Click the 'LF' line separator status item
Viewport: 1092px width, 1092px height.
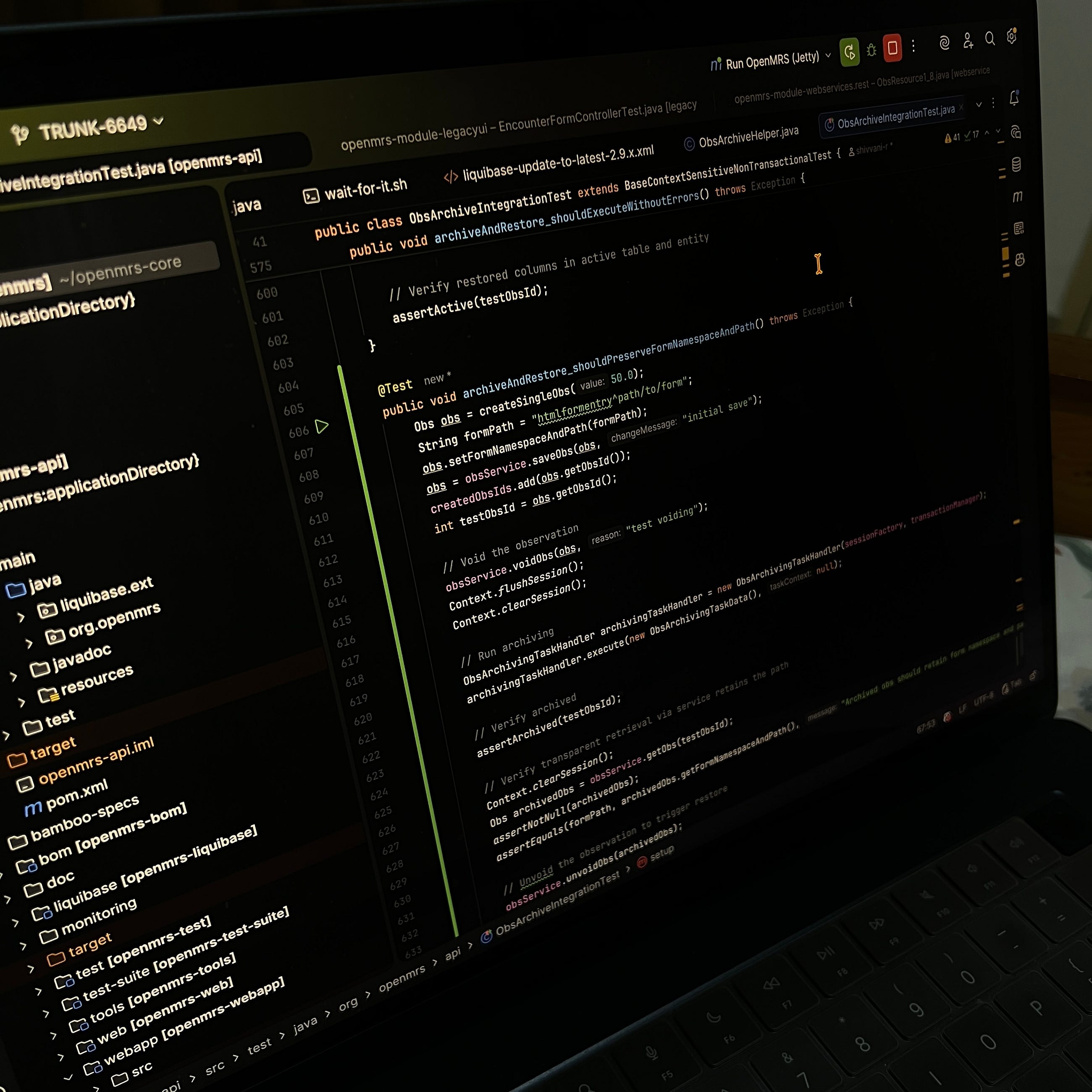(x=963, y=709)
